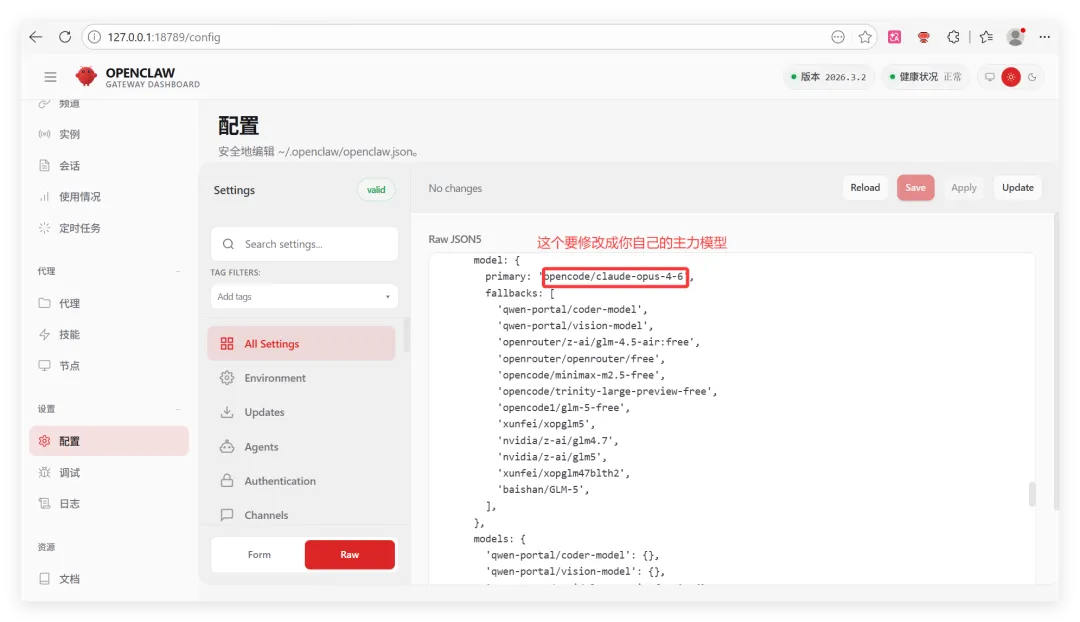Switch to Raw editing mode
The width and height of the screenshot is (1080, 622).
tap(350, 554)
